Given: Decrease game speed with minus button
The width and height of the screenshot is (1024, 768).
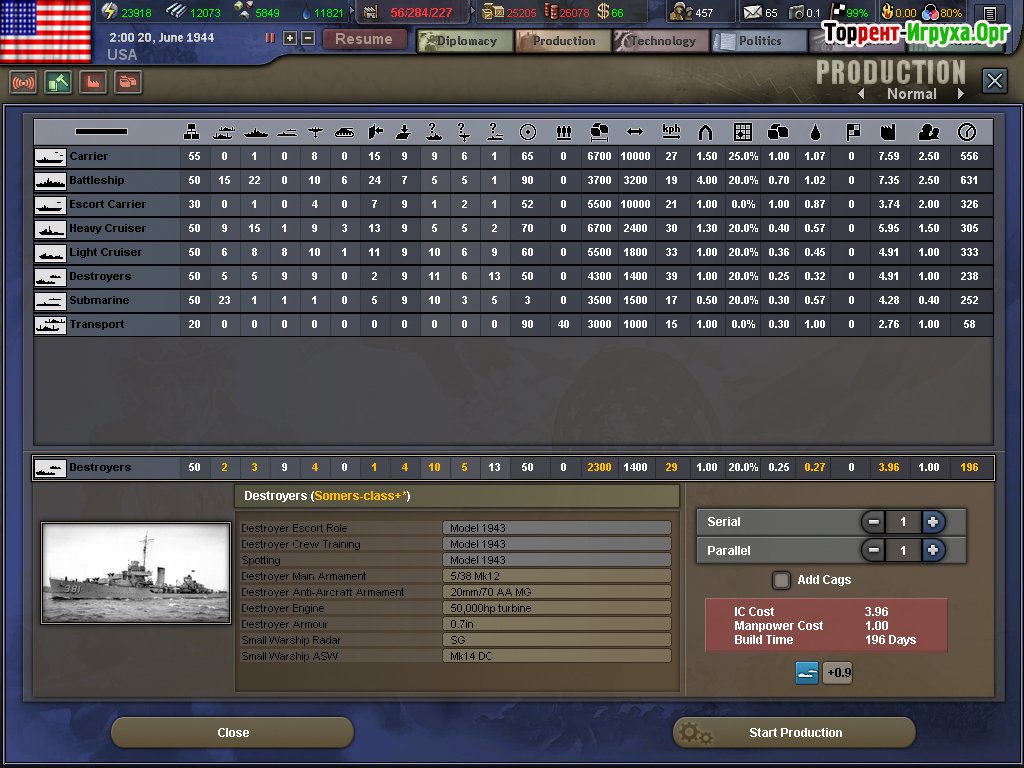Looking at the screenshot, I should (308, 39).
